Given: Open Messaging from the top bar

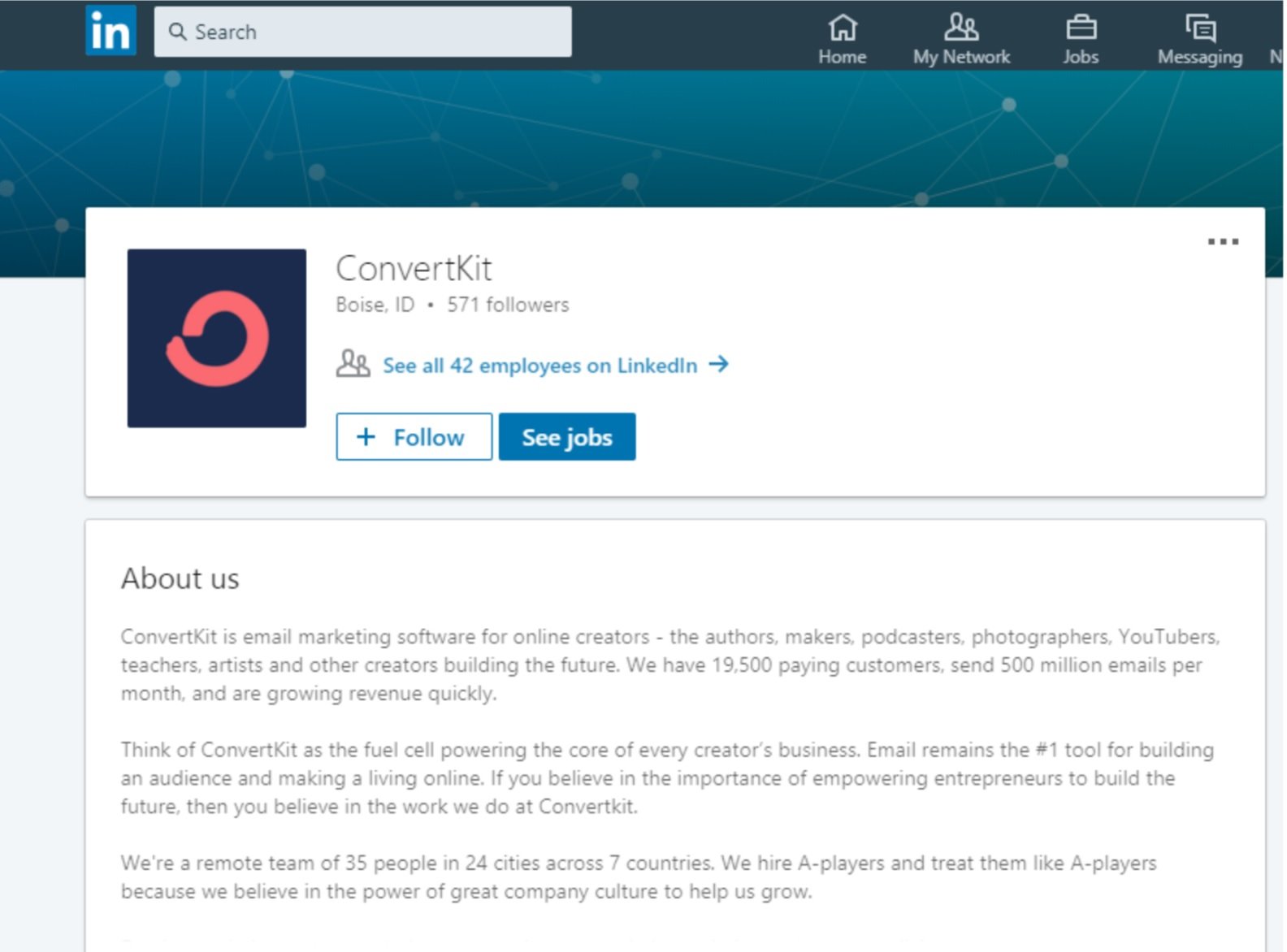Looking at the screenshot, I should click(1200, 40).
